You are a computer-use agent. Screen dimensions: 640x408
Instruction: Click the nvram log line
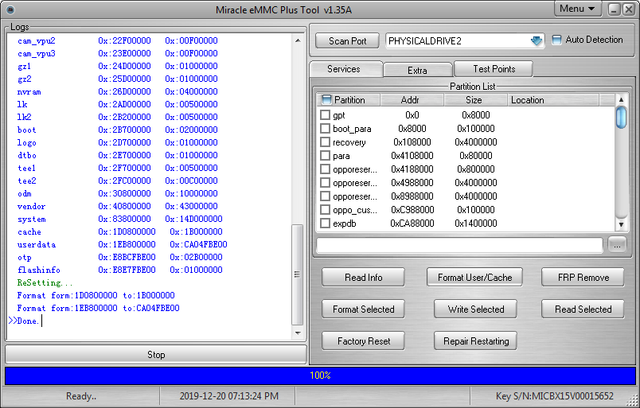click(117, 91)
